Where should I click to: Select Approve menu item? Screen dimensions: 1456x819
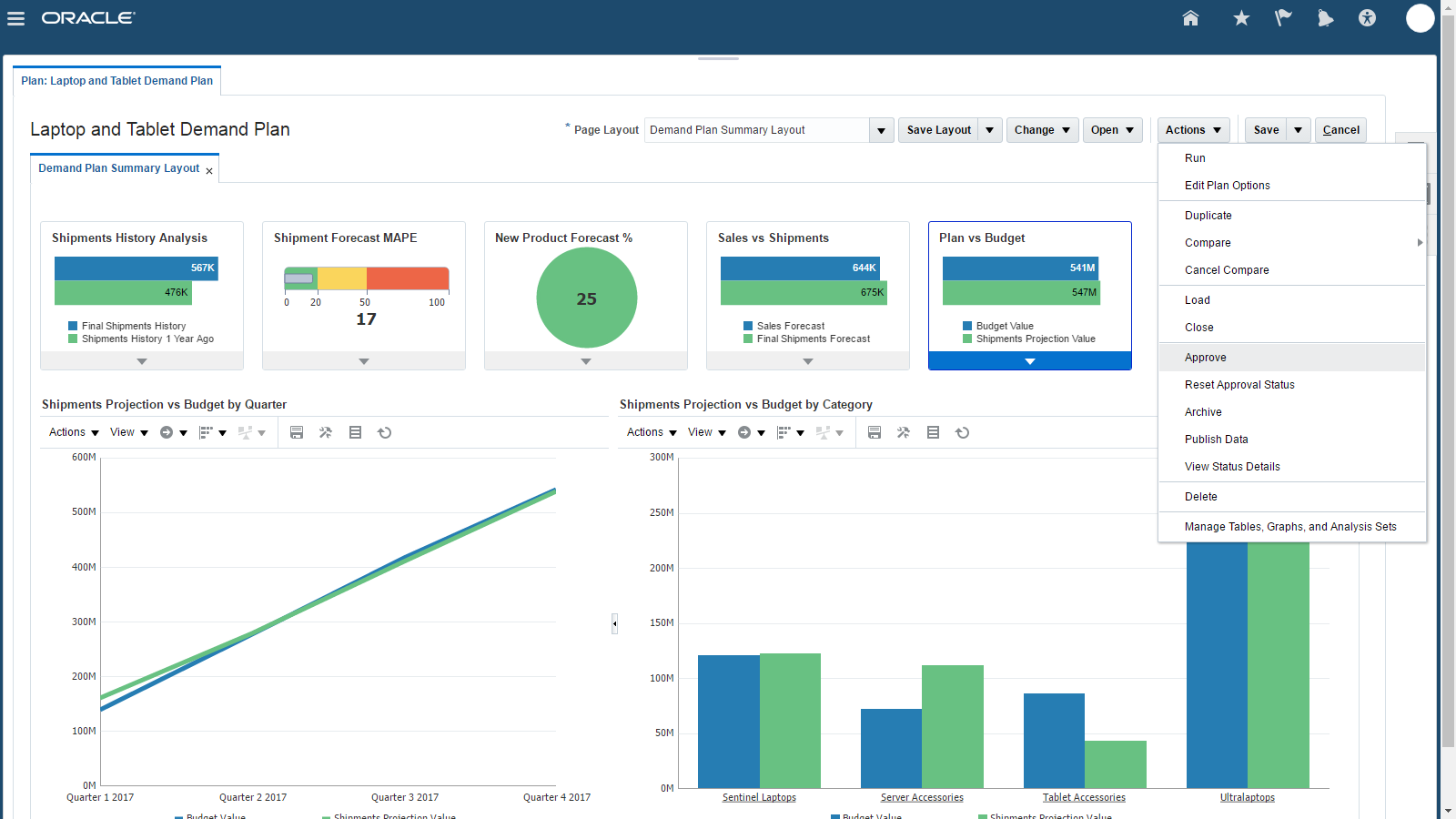[1292, 358]
